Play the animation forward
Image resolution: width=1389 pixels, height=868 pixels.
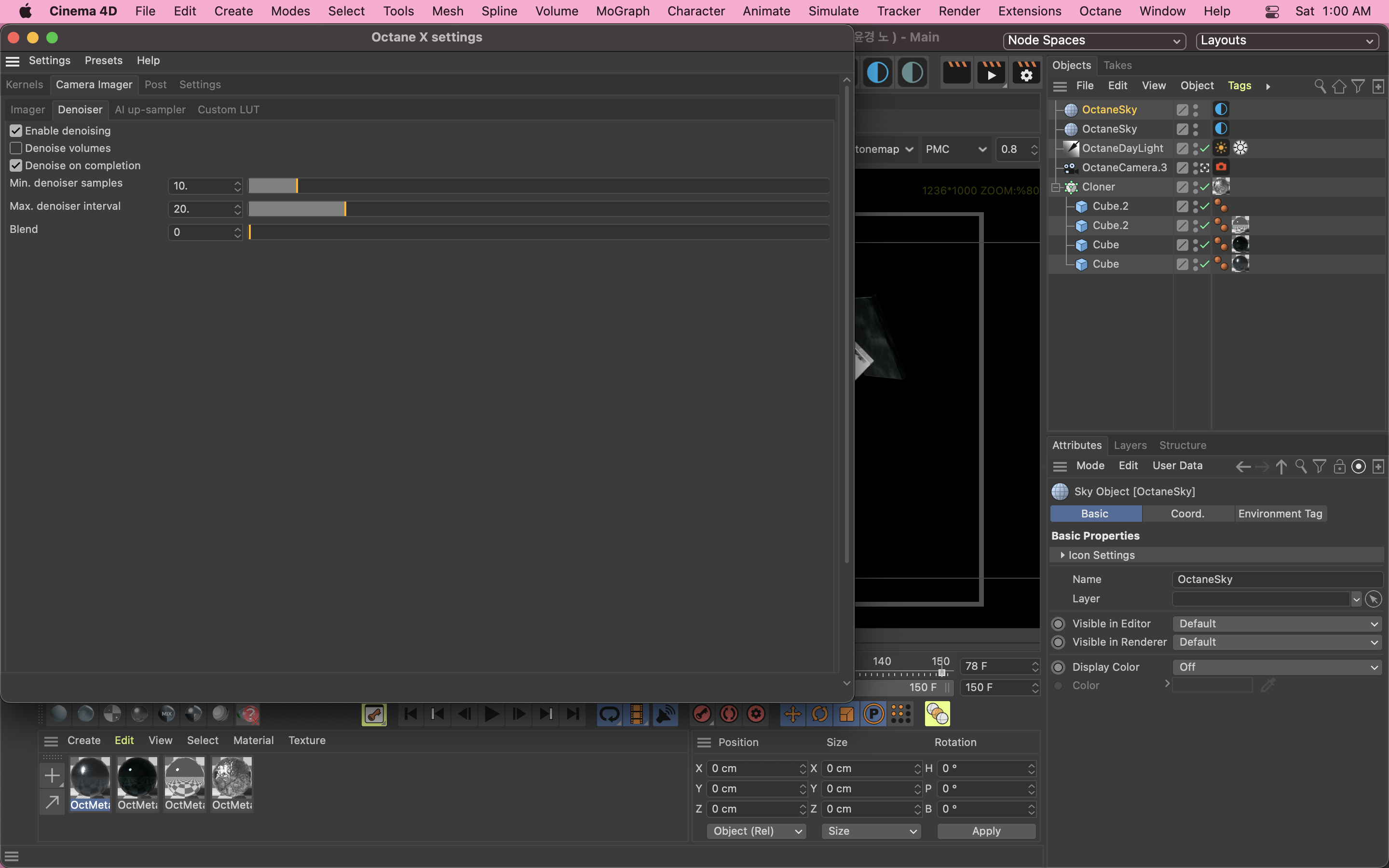492,714
